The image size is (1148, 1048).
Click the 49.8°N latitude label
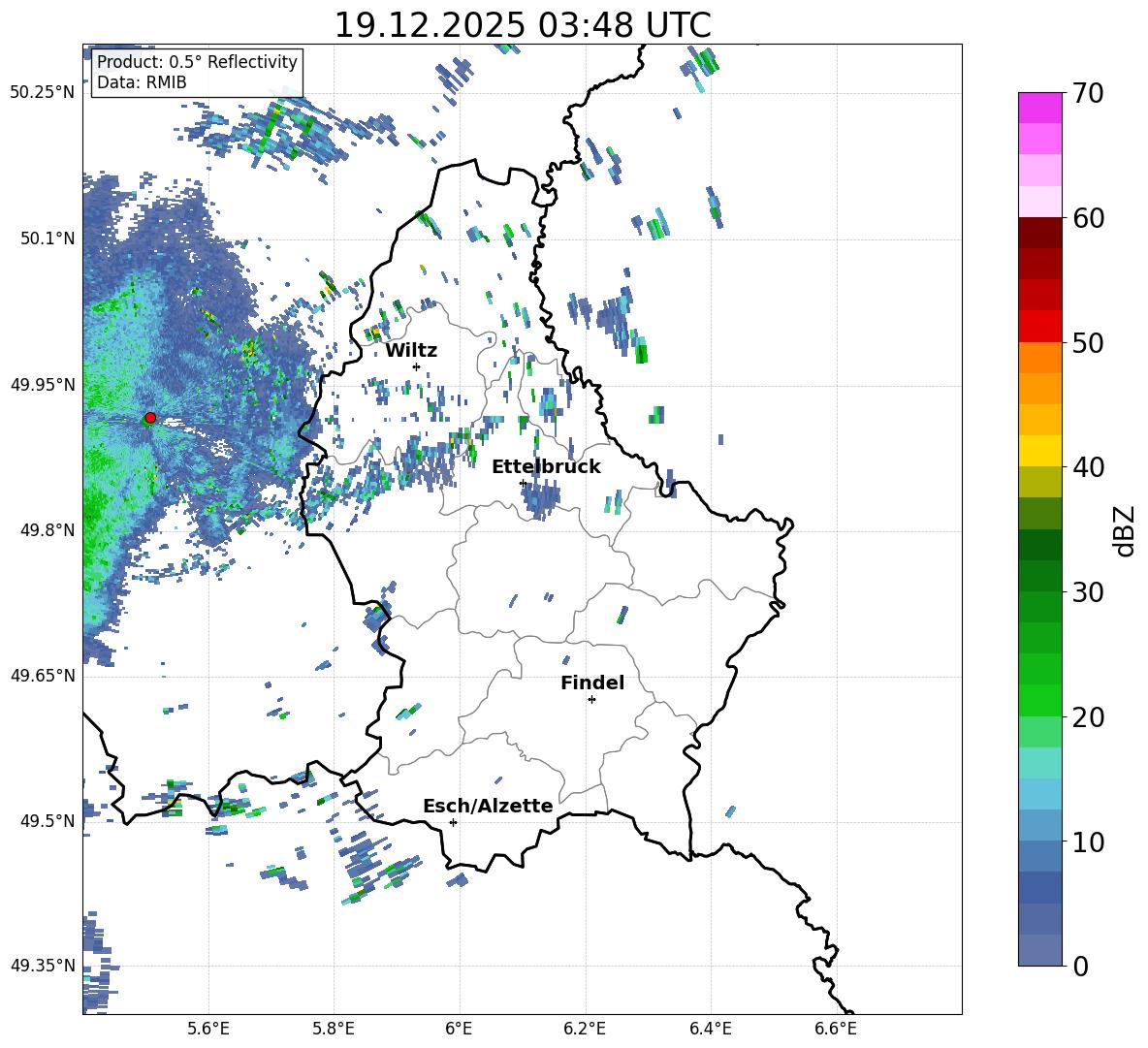click(47, 530)
